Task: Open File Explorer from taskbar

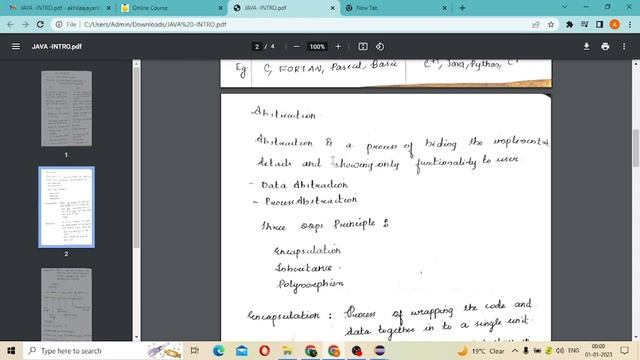Action: pos(288,351)
